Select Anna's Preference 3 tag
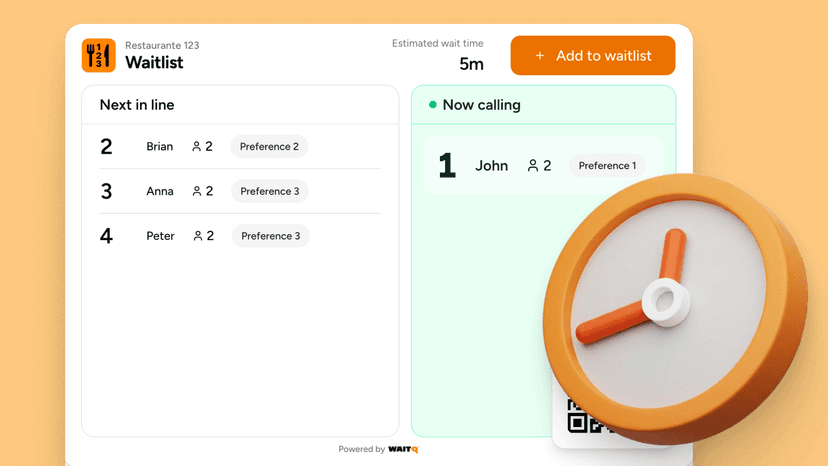This screenshot has height=466, width=828. coord(269,192)
